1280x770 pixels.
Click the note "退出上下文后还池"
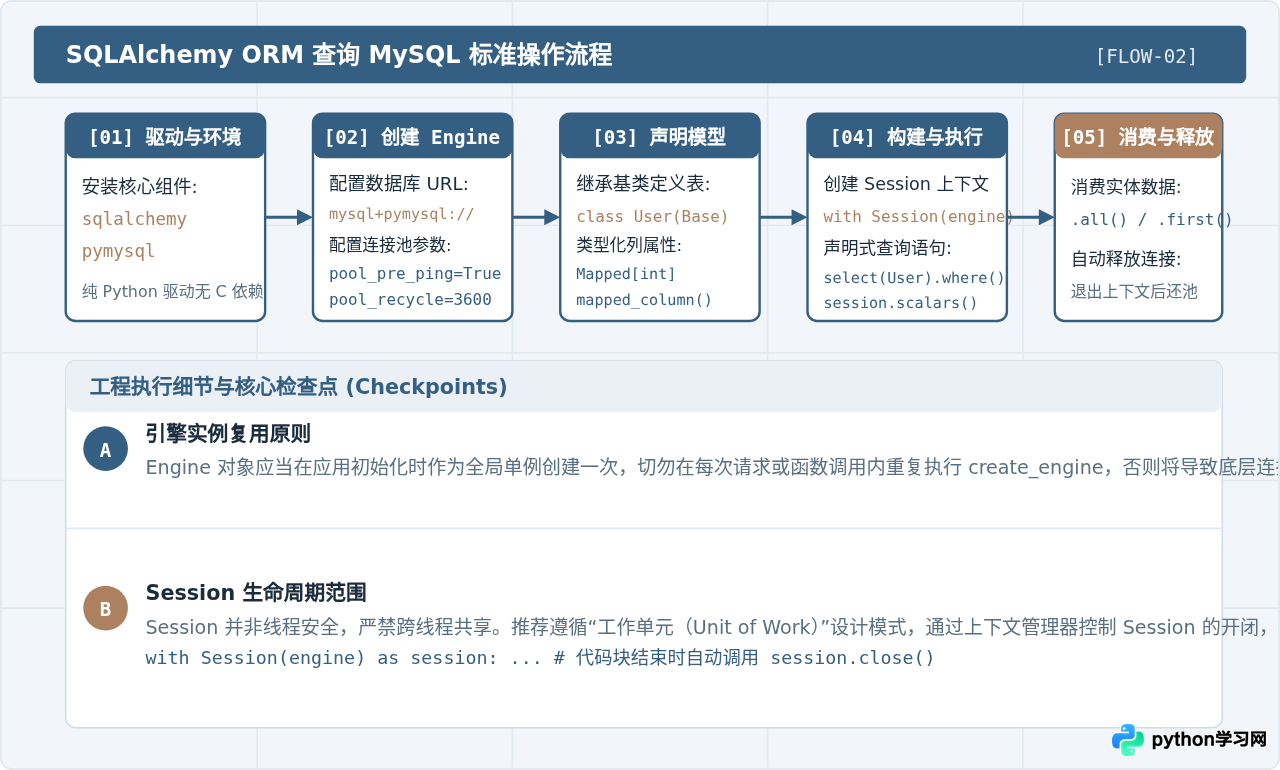click(1134, 292)
